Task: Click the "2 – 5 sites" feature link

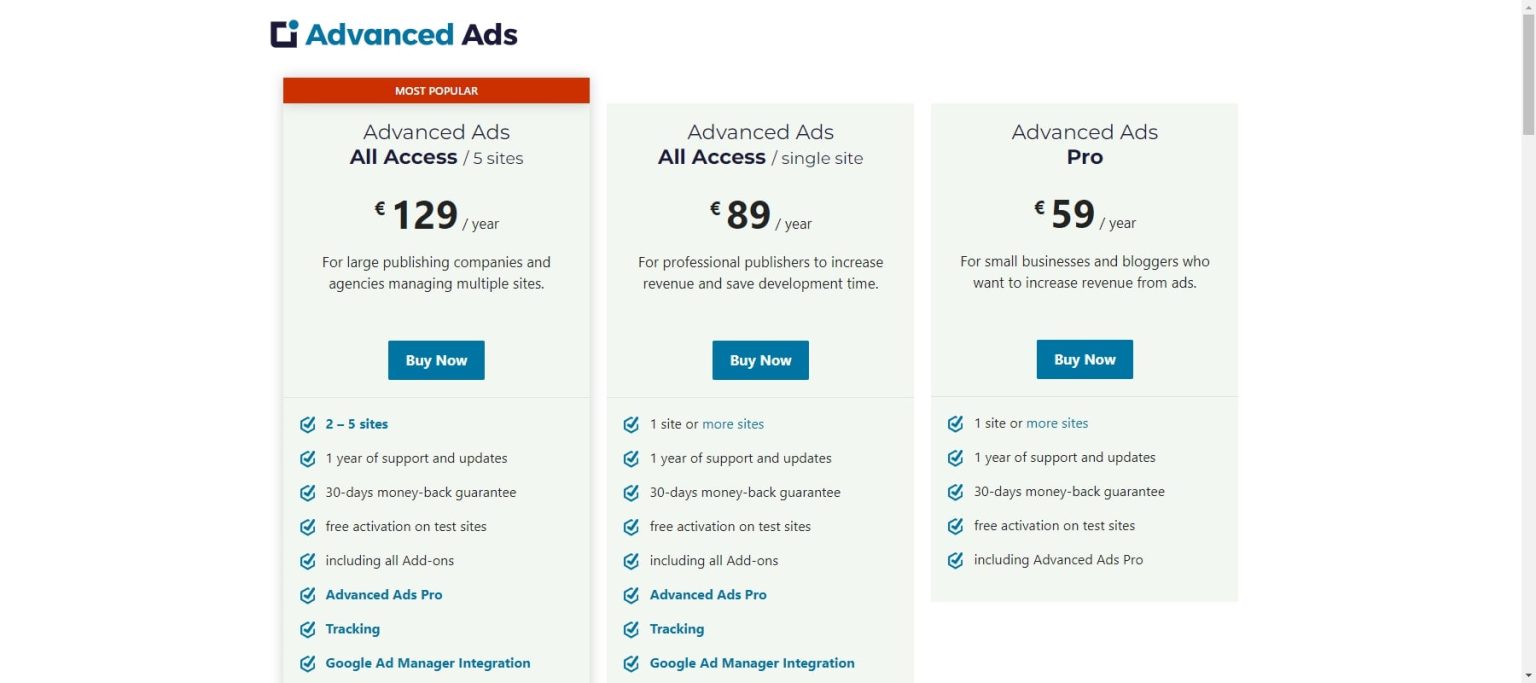Action: point(356,424)
